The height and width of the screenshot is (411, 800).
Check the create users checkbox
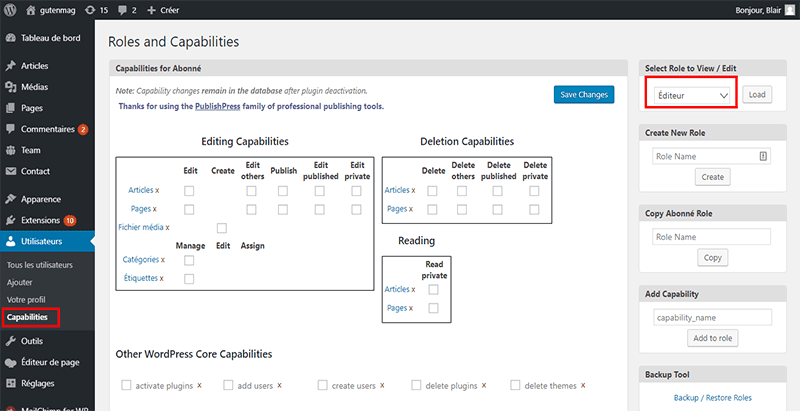pos(322,385)
